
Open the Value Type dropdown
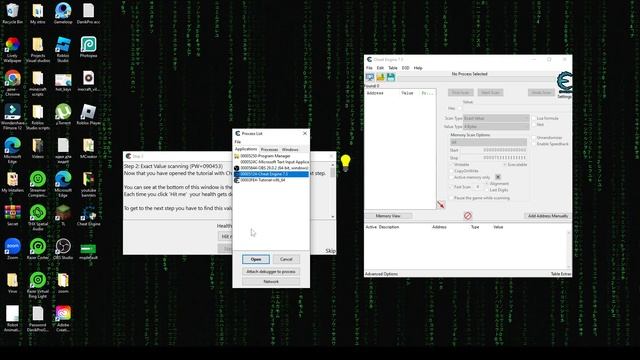(496, 127)
